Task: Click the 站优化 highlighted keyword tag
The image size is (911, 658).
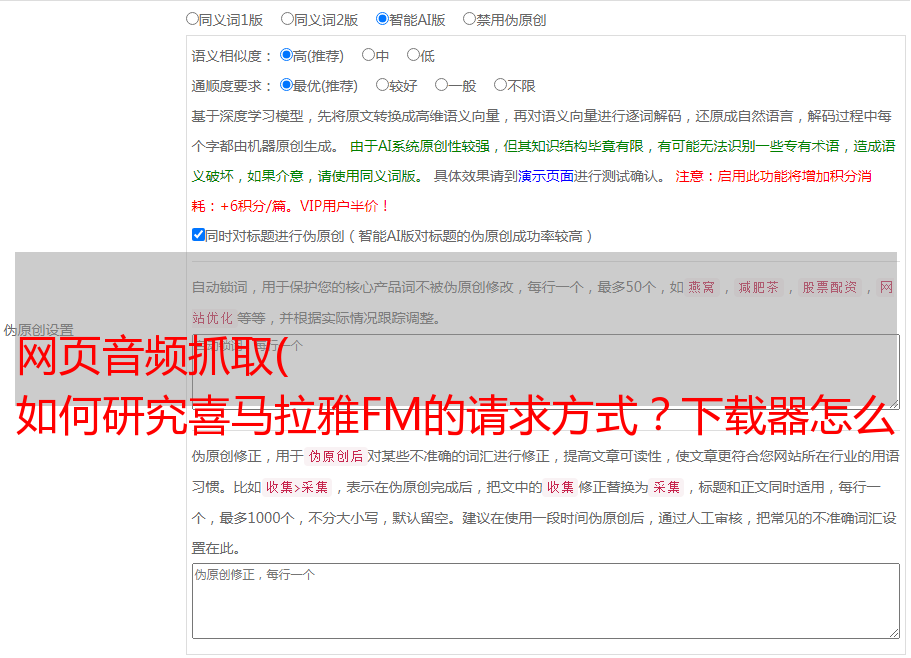Action: 213,318
